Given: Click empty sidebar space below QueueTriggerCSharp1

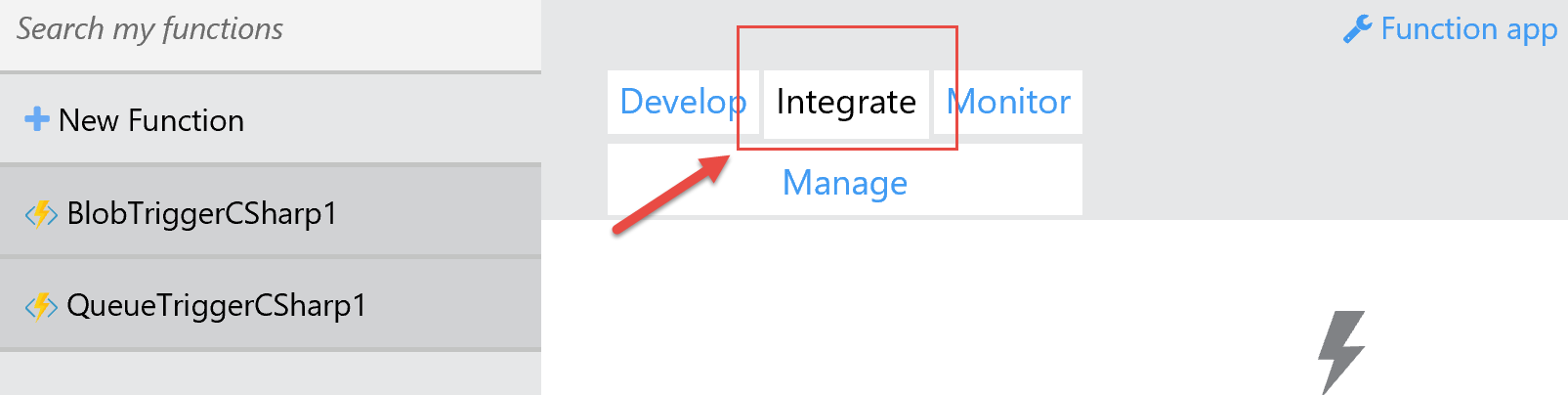Looking at the screenshot, I should (271, 373).
